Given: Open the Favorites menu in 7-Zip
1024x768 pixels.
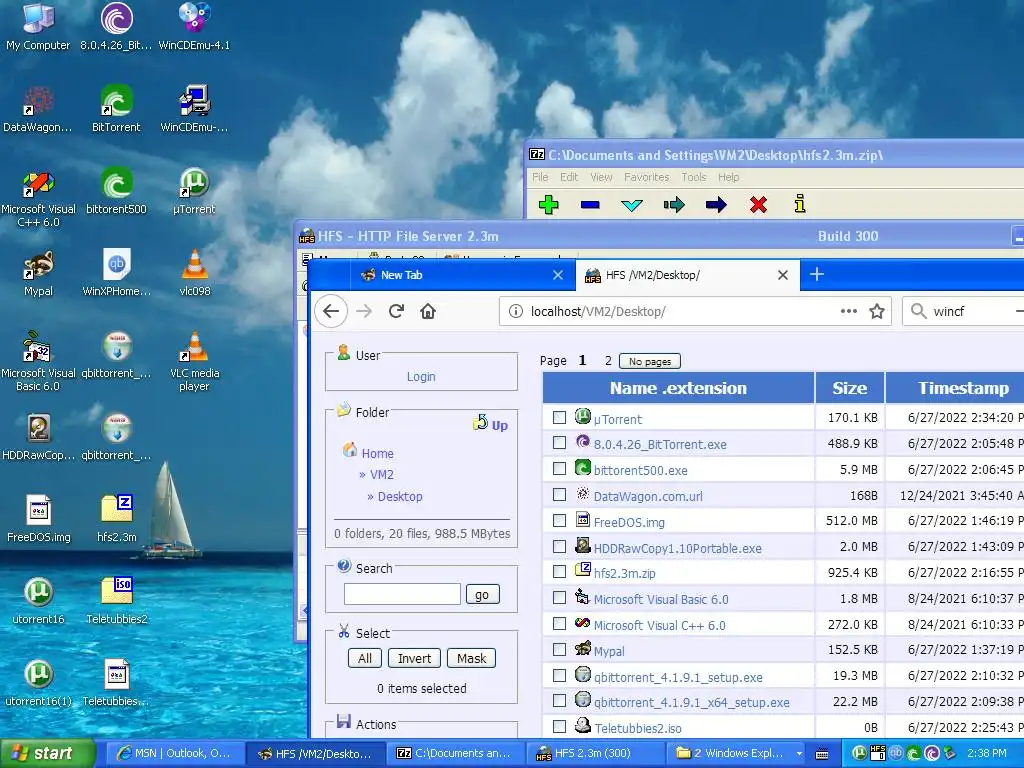Looking at the screenshot, I should (647, 177).
